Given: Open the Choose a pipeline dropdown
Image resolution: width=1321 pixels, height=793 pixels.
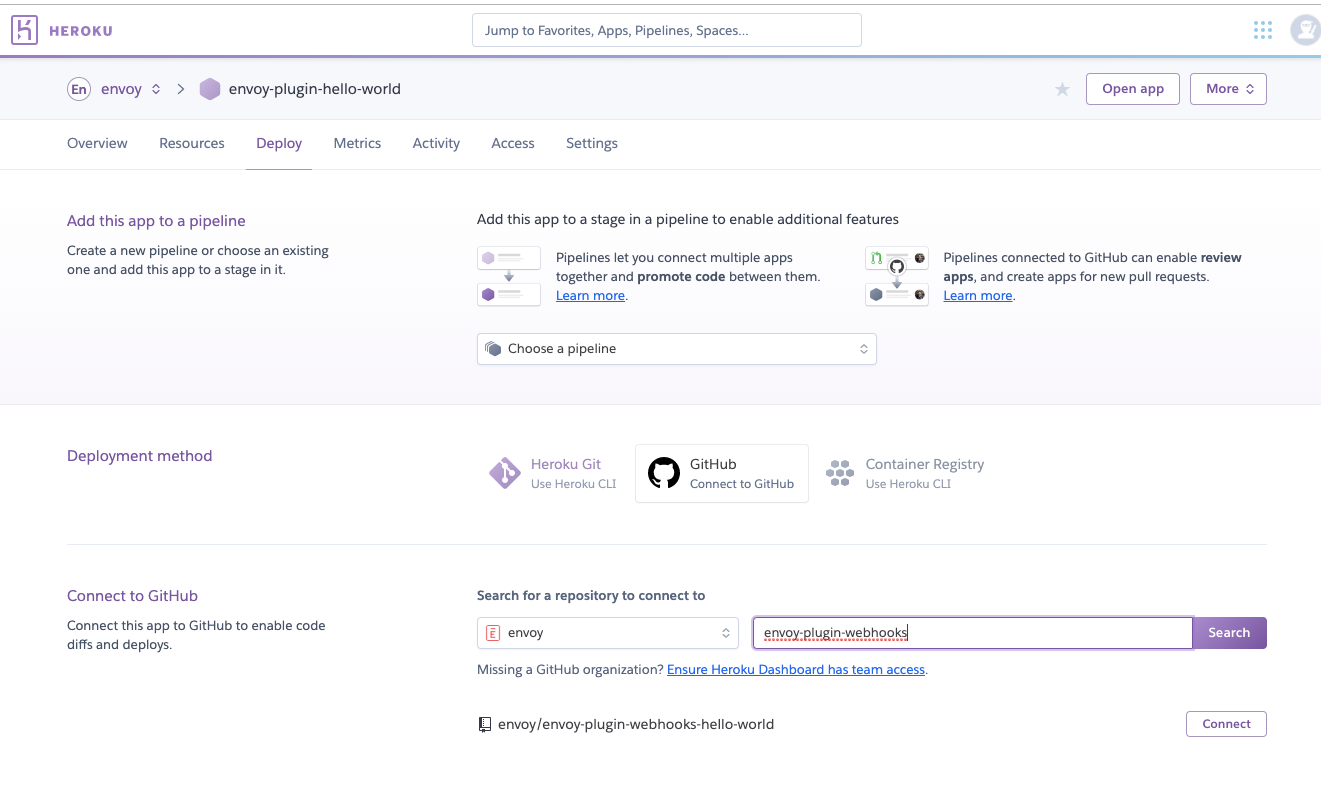Looking at the screenshot, I should click(677, 349).
